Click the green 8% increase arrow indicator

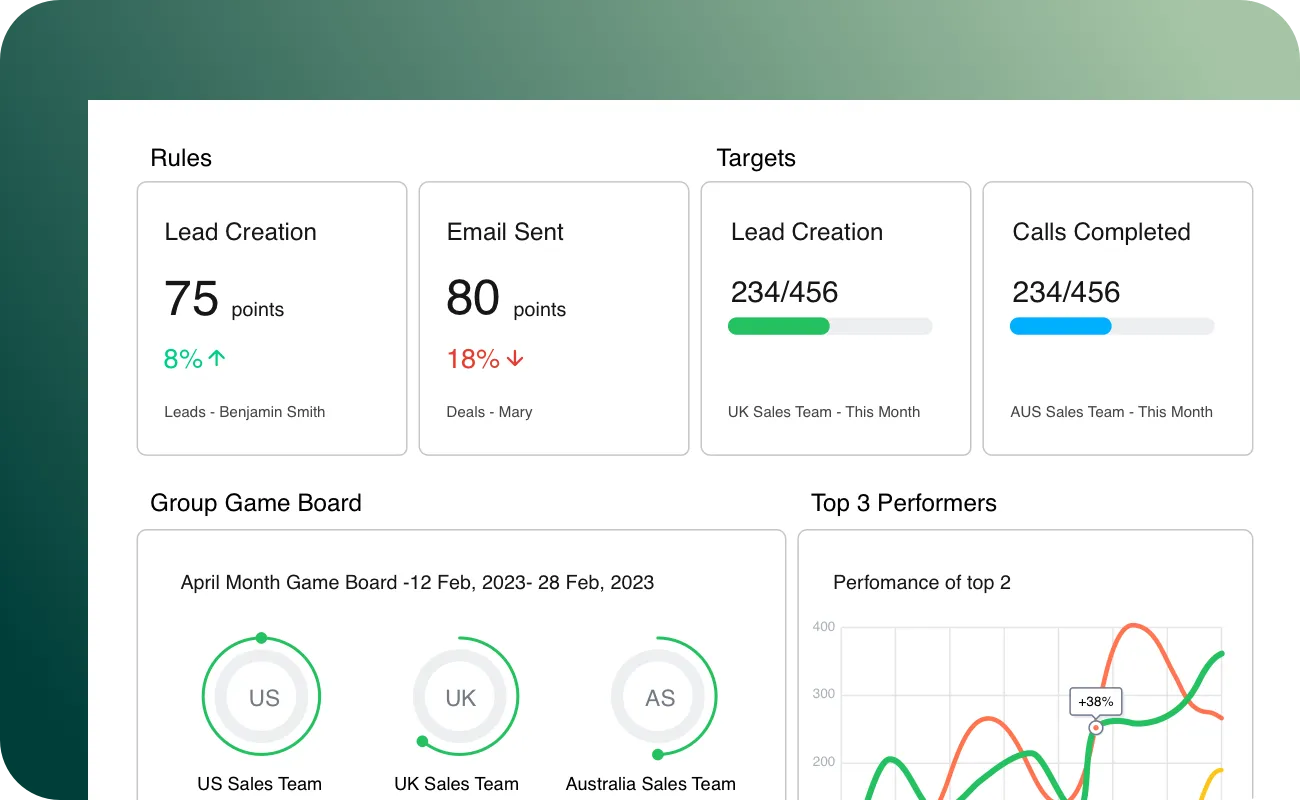click(194, 358)
